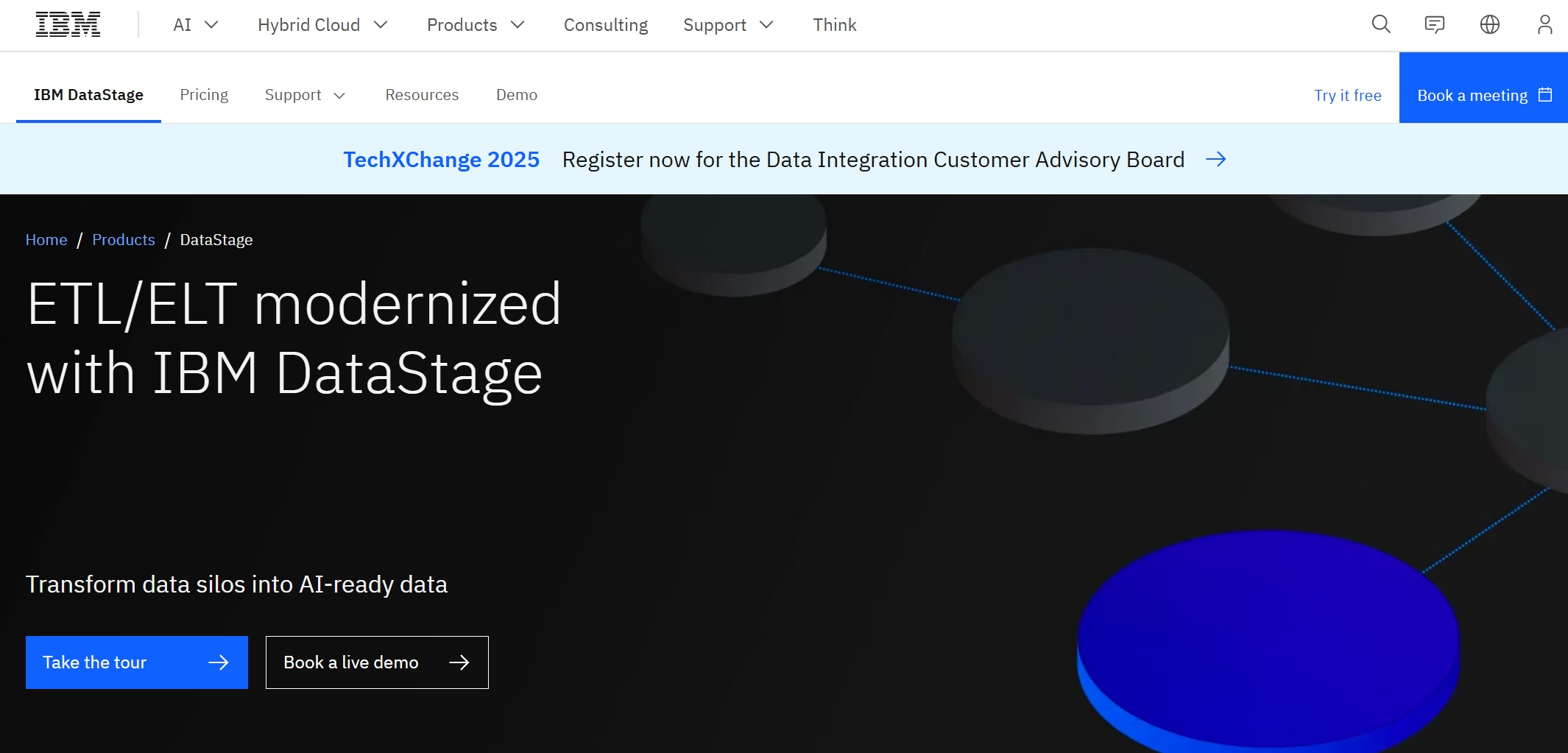This screenshot has width=1568, height=753.
Task: Select Consulting in the top navigation
Action: [x=605, y=24]
